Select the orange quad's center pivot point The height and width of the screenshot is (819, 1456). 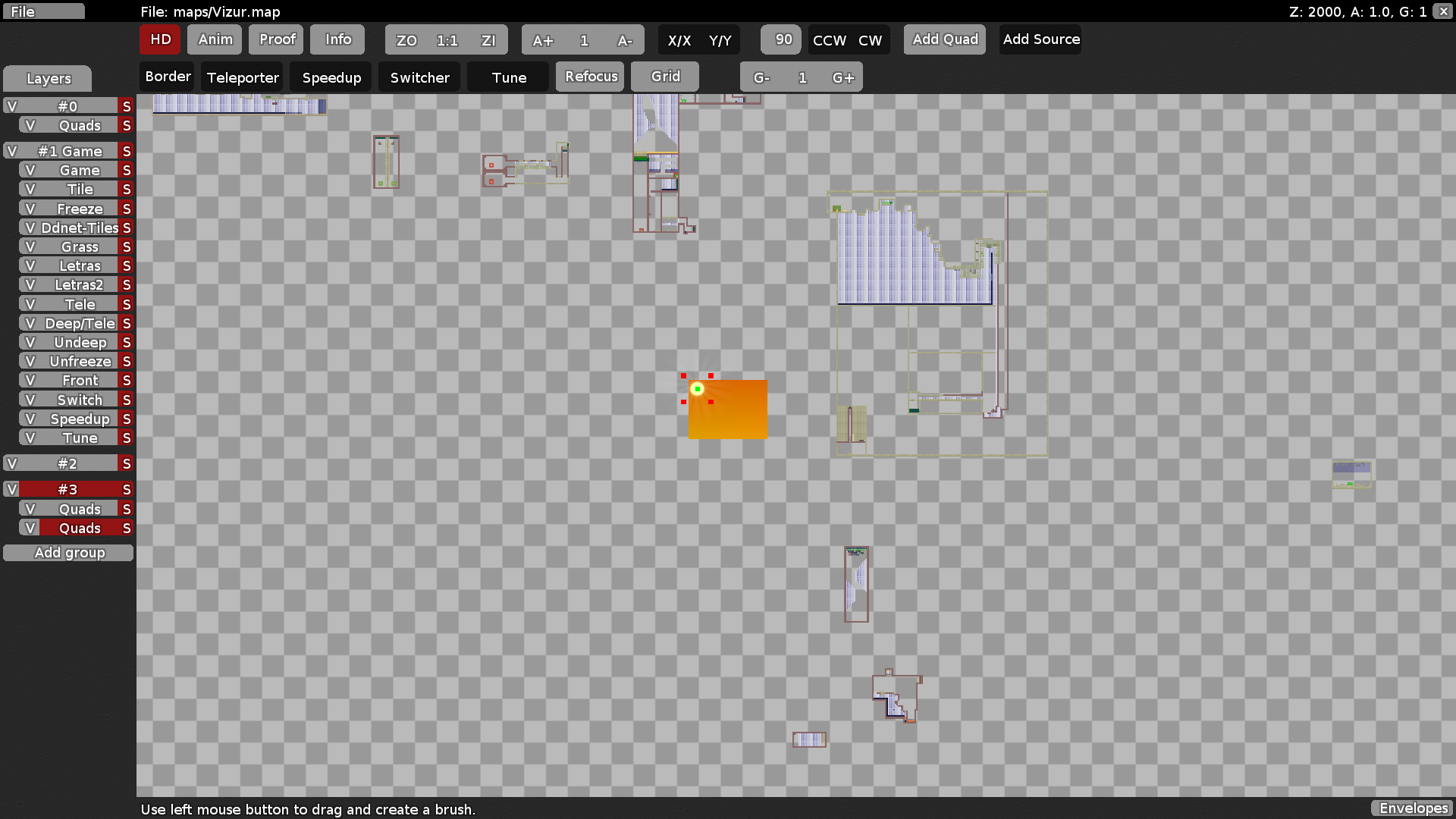click(x=697, y=388)
